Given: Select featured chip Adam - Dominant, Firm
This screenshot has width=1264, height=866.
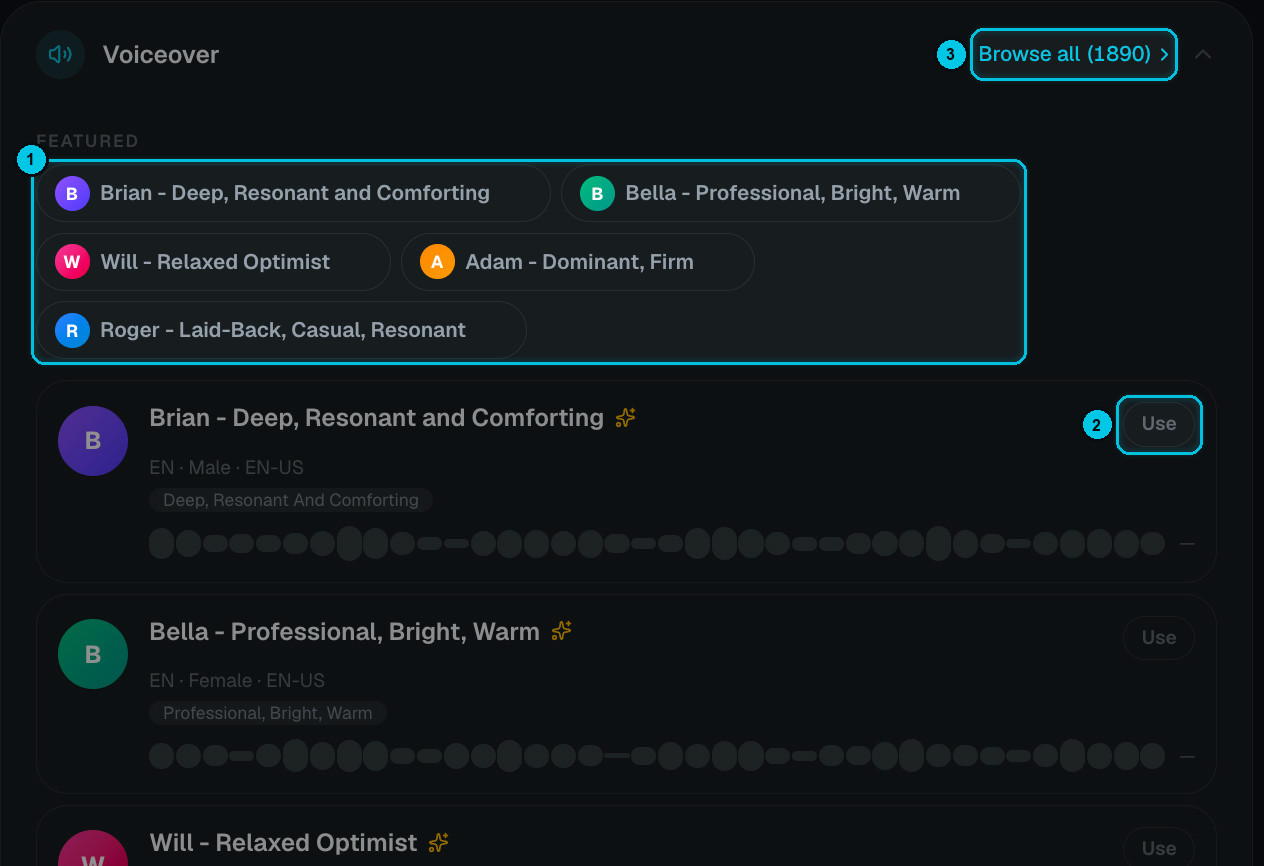Looking at the screenshot, I should point(577,262).
